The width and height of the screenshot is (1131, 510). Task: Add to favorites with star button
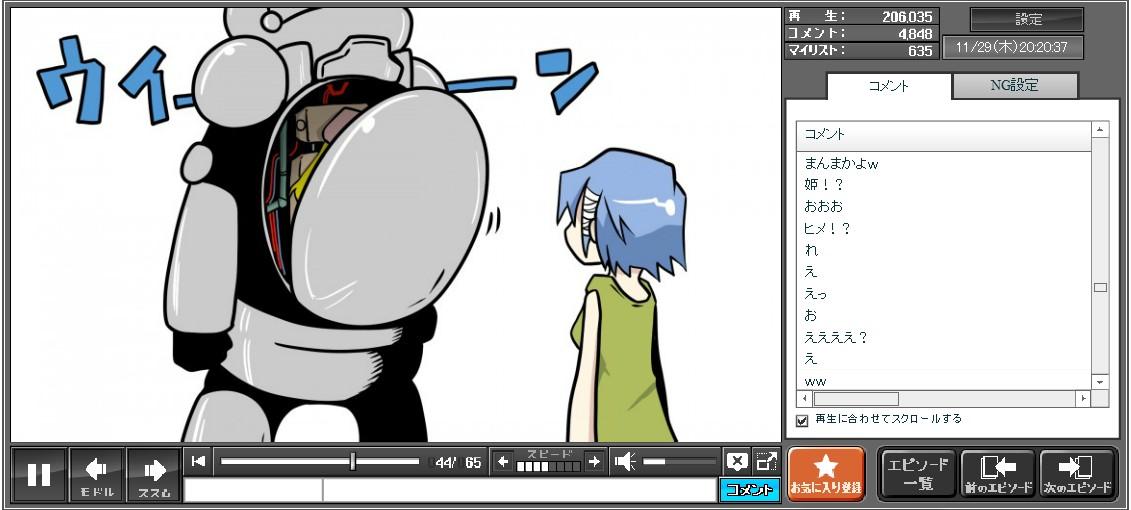click(826, 474)
